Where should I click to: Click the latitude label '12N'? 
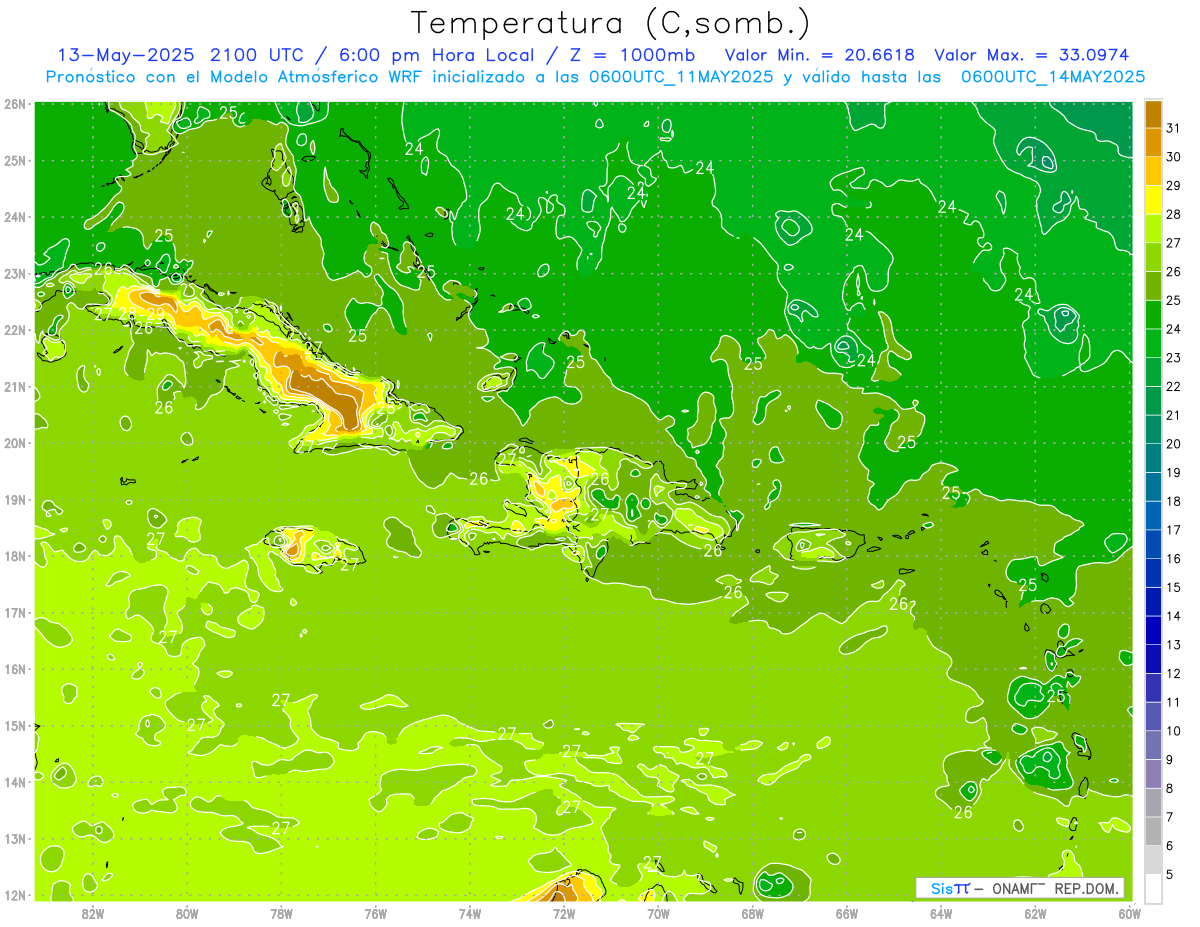click(x=15, y=895)
